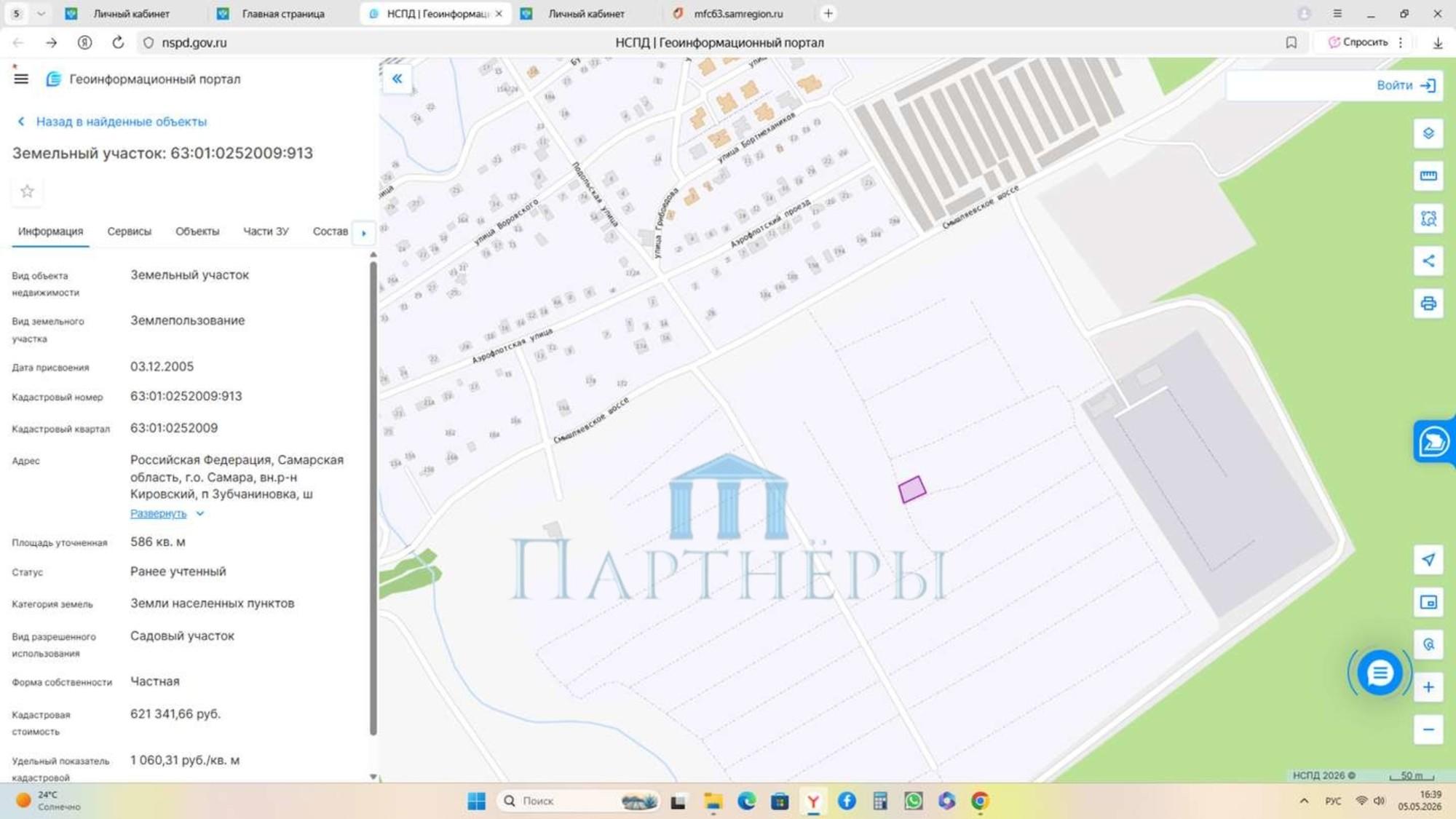Open the round chat support button
This screenshot has height=819, width=1456.
coord(1379,673)
